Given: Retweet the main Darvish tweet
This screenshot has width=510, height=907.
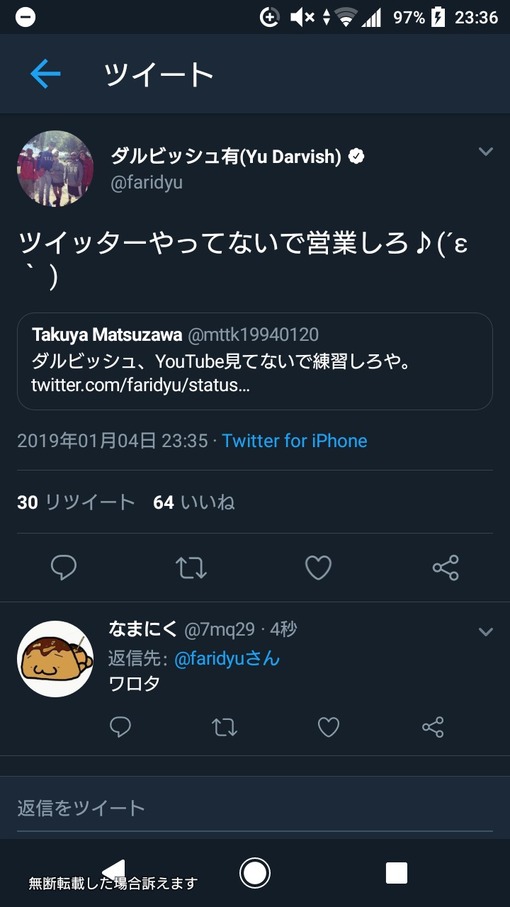Looking at the screenshot, I should pos(191,567).
